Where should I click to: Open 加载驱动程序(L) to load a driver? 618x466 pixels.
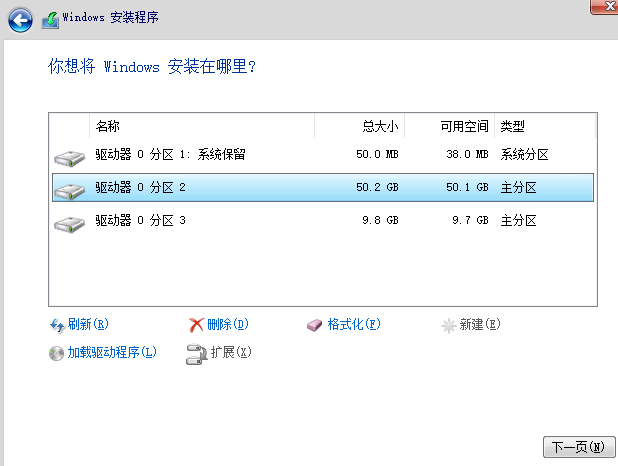(x=112, y=353)
